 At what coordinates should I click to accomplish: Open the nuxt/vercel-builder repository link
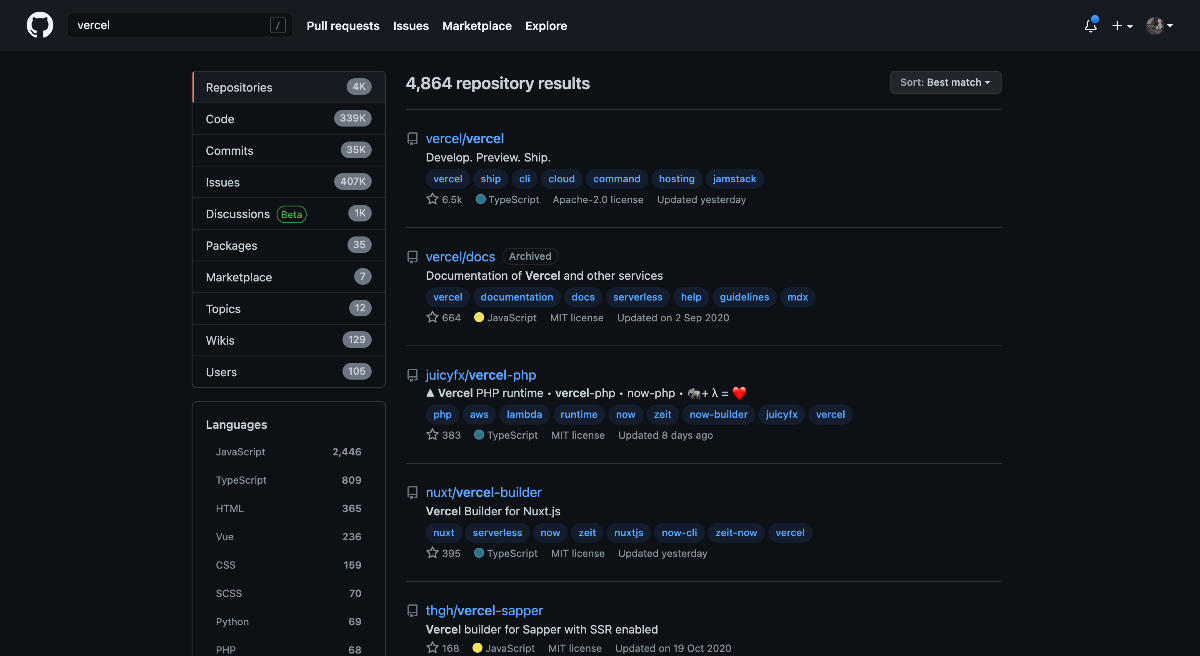pos(484,492)
